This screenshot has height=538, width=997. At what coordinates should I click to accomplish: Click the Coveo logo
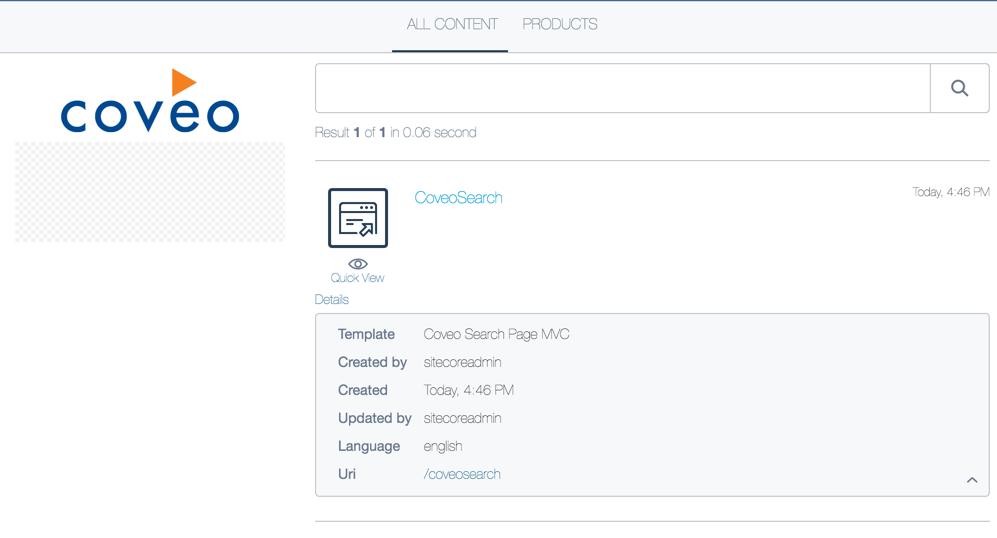pyautogui.click(x=150, y=100)
